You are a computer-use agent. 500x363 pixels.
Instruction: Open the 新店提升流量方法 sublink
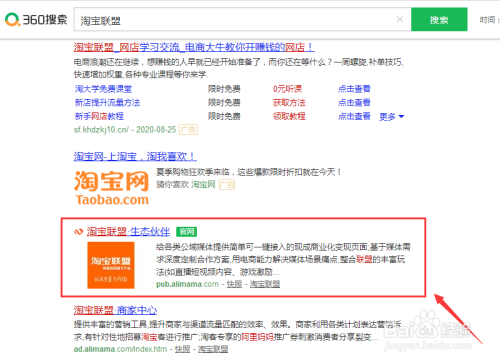click(x=107, y=103)
